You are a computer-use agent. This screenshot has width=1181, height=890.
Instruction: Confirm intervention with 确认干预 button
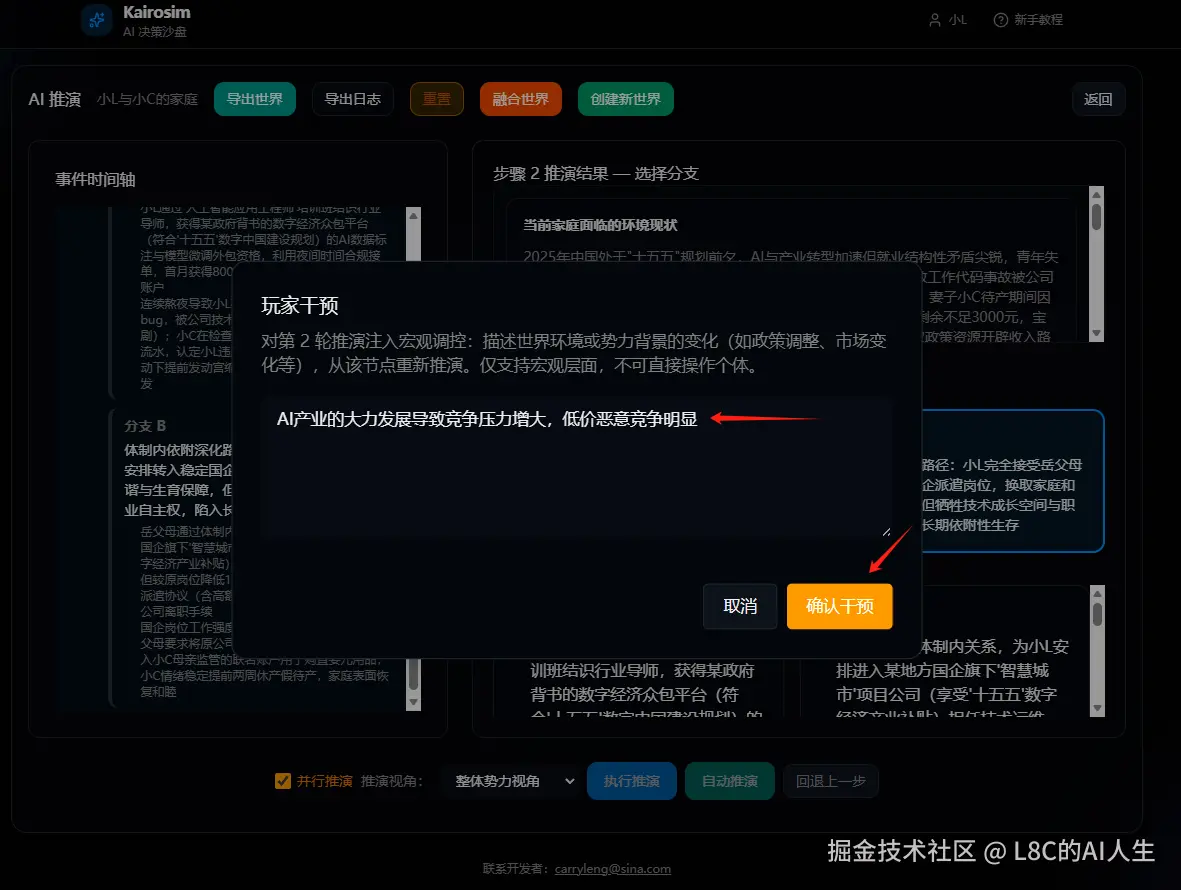(x=839, y=606)
